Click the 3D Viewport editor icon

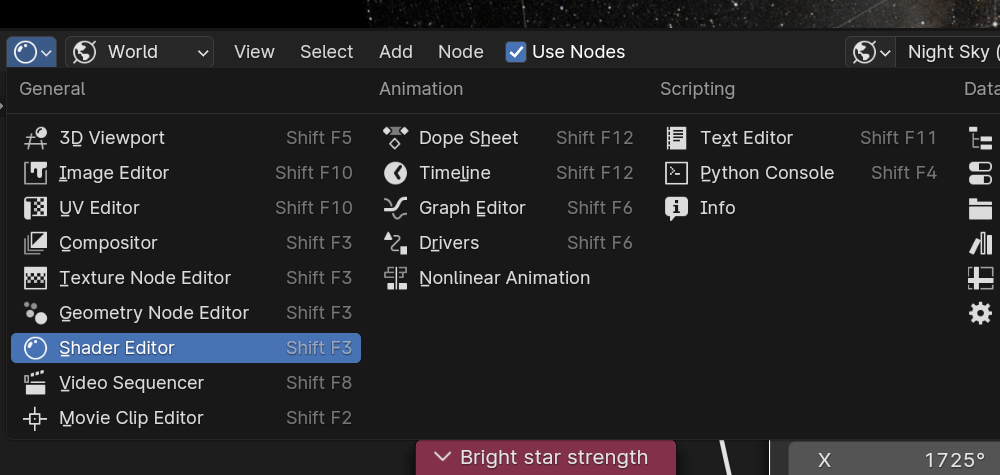click(36, 138)
